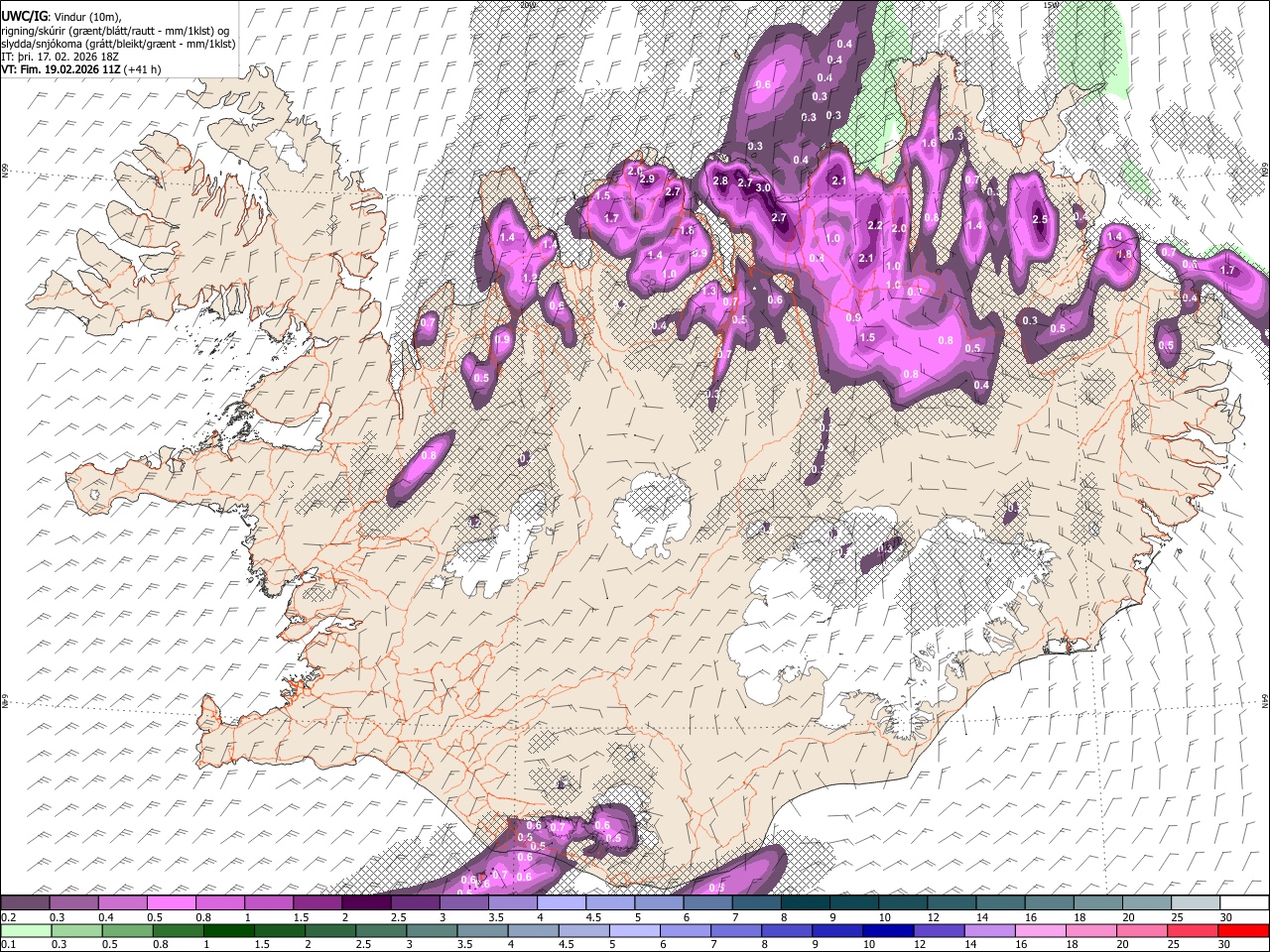
Task: Click the '3.0' snowfall value on the map
Action: click(763, 187)
